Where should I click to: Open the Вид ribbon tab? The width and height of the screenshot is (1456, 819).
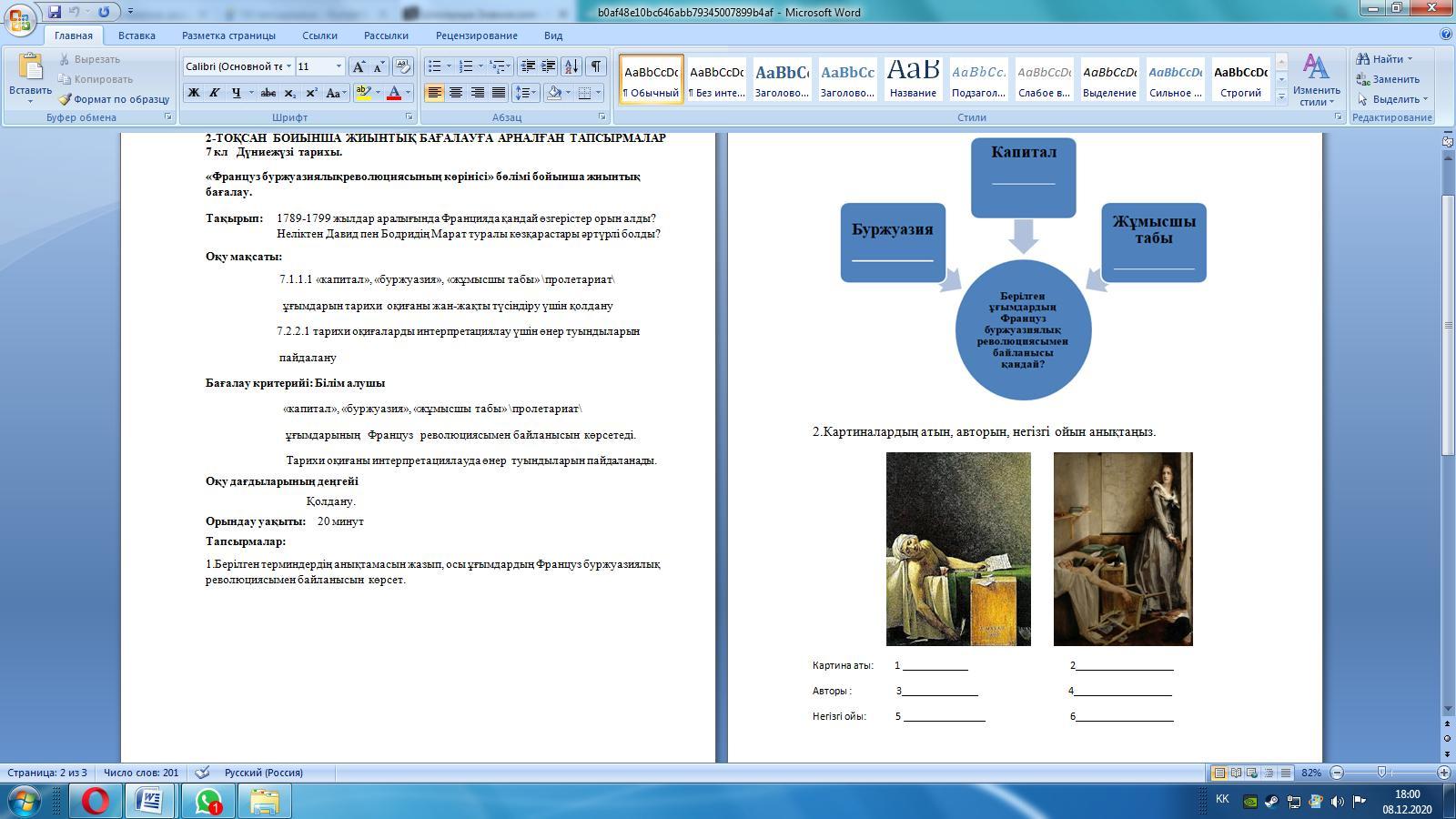[x=553, y=35]
